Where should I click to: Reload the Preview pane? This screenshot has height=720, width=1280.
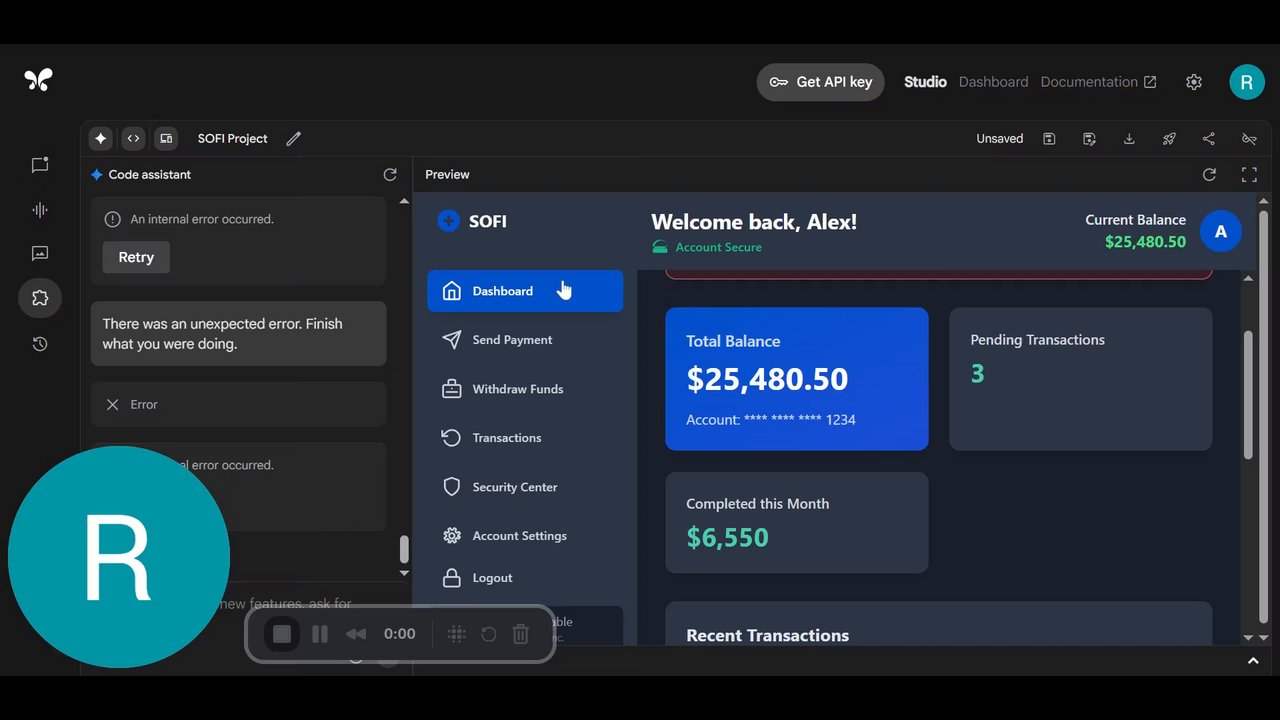pyautogui.click(x=1209, y=175)
